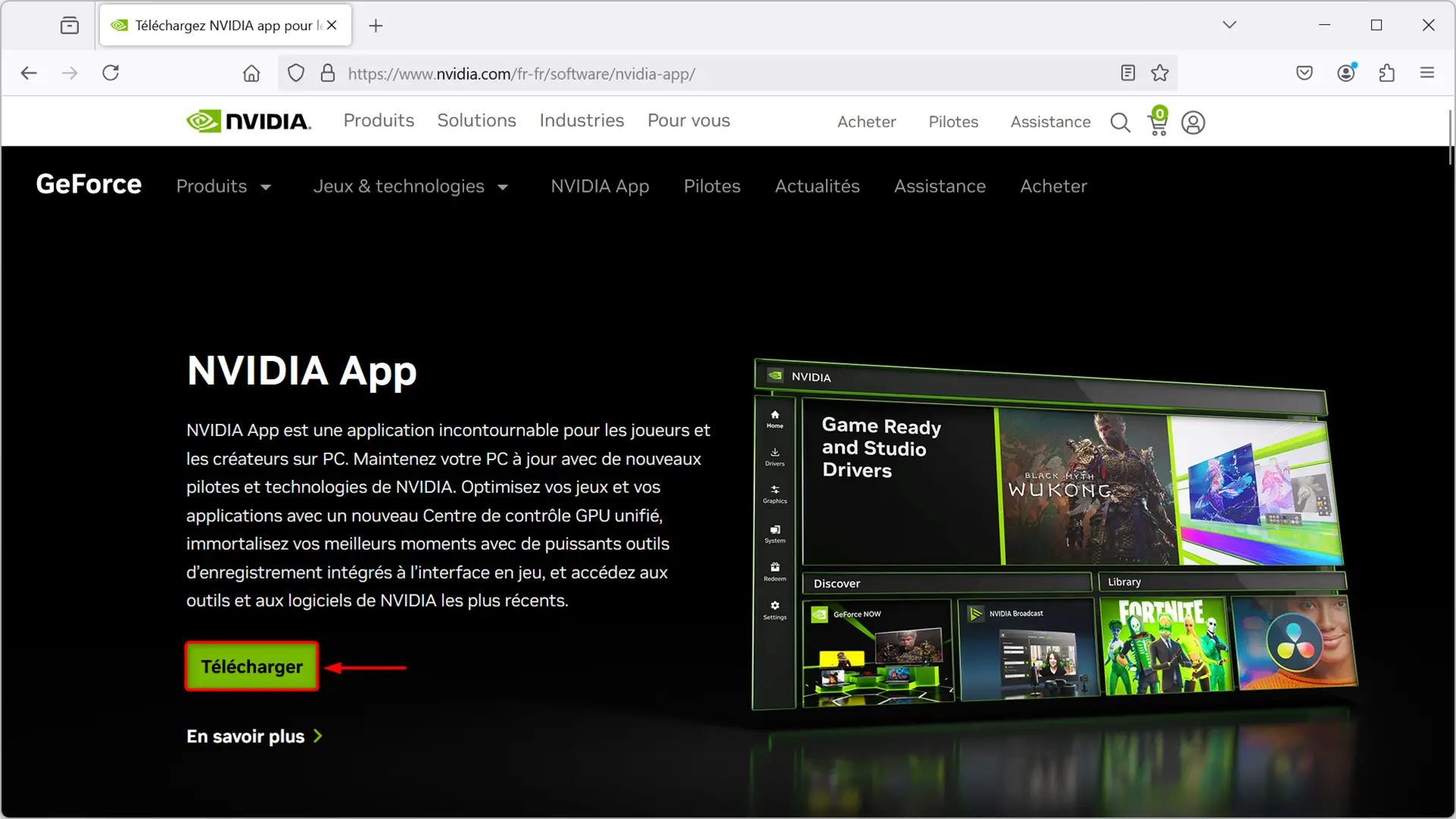Open Acheter in the GeForce nav
Image resolution: width=1456 pixels, height=819 pixels.
(x=1053, y=187)
